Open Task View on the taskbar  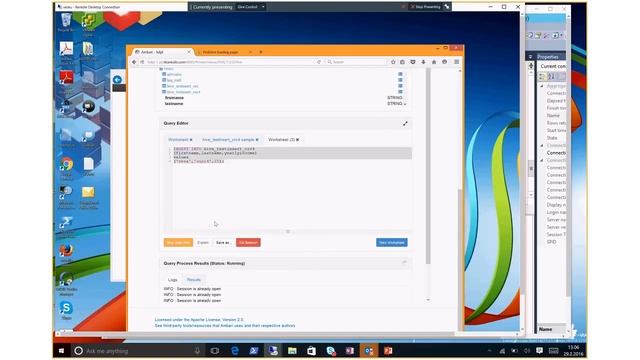[x=215, y=351]
